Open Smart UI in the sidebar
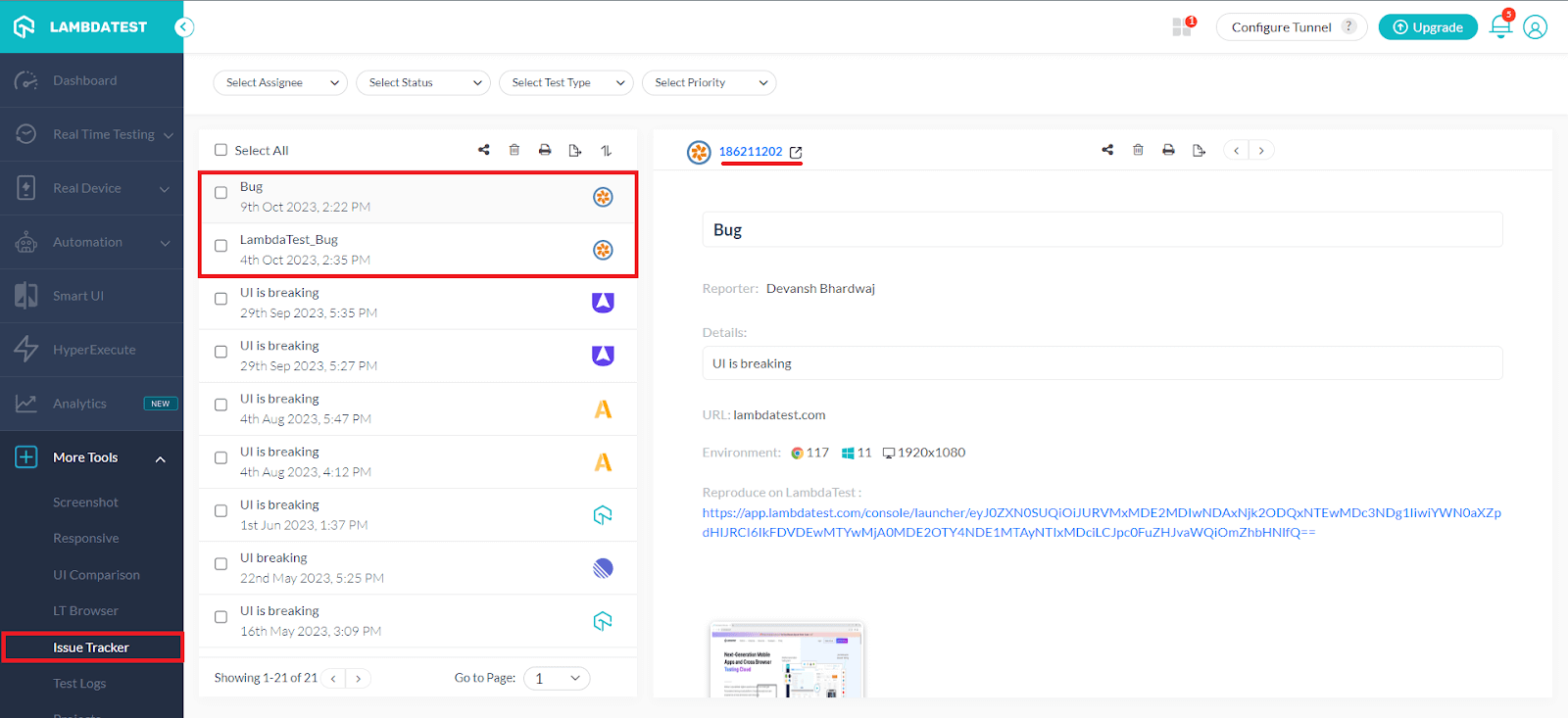The image size is (1568, 718). click(x=92, y=296)
